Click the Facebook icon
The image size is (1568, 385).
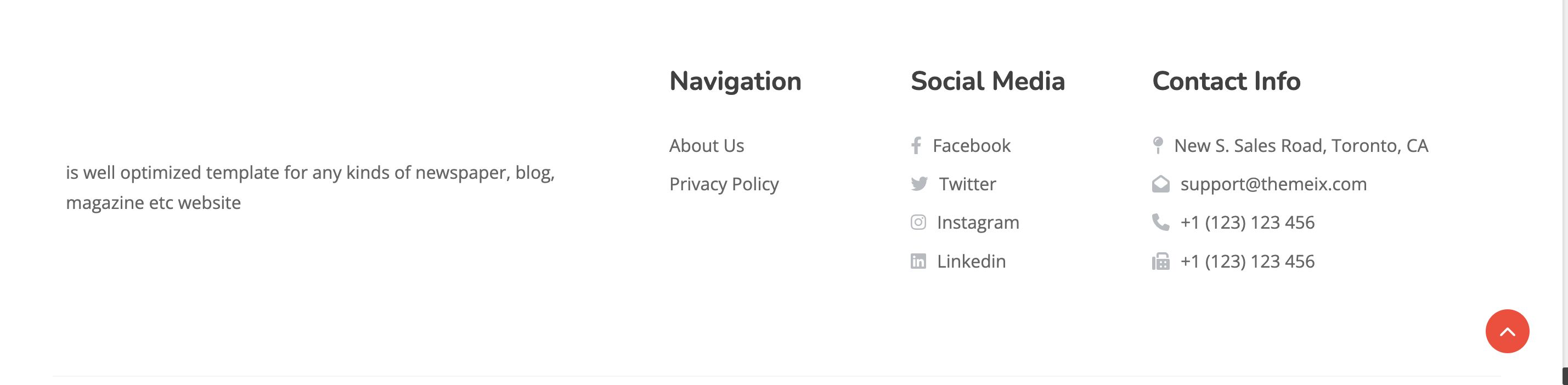[916, 145]
